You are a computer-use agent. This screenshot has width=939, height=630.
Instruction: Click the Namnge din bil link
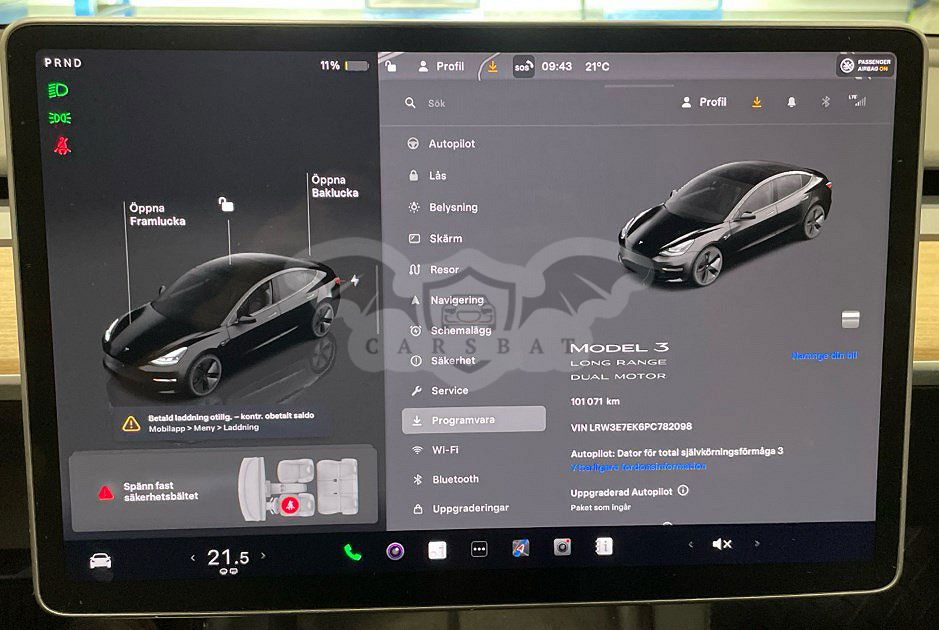[x=824, y=356]
